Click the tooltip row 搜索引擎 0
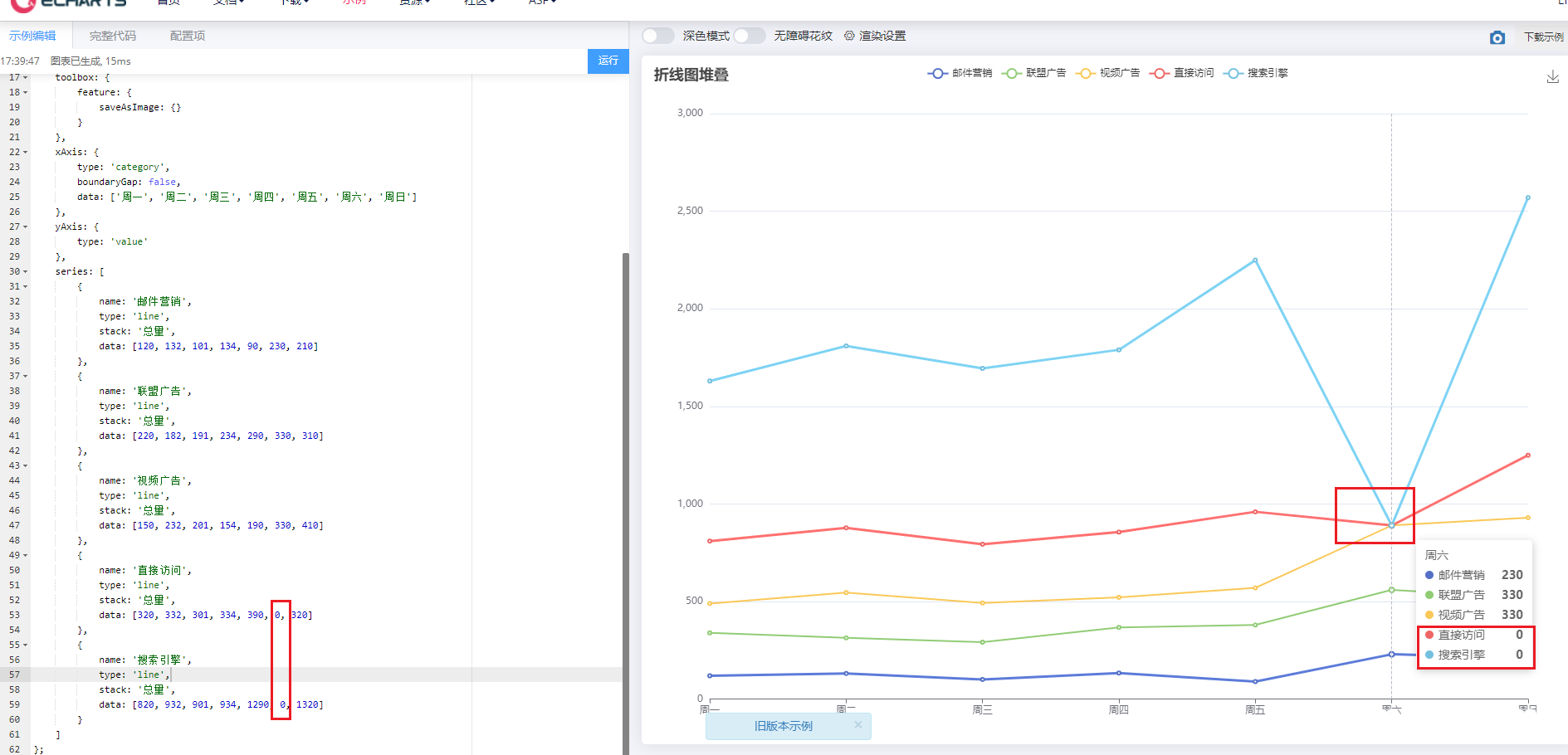The image size is (1568, 755). coord(1474,655)
